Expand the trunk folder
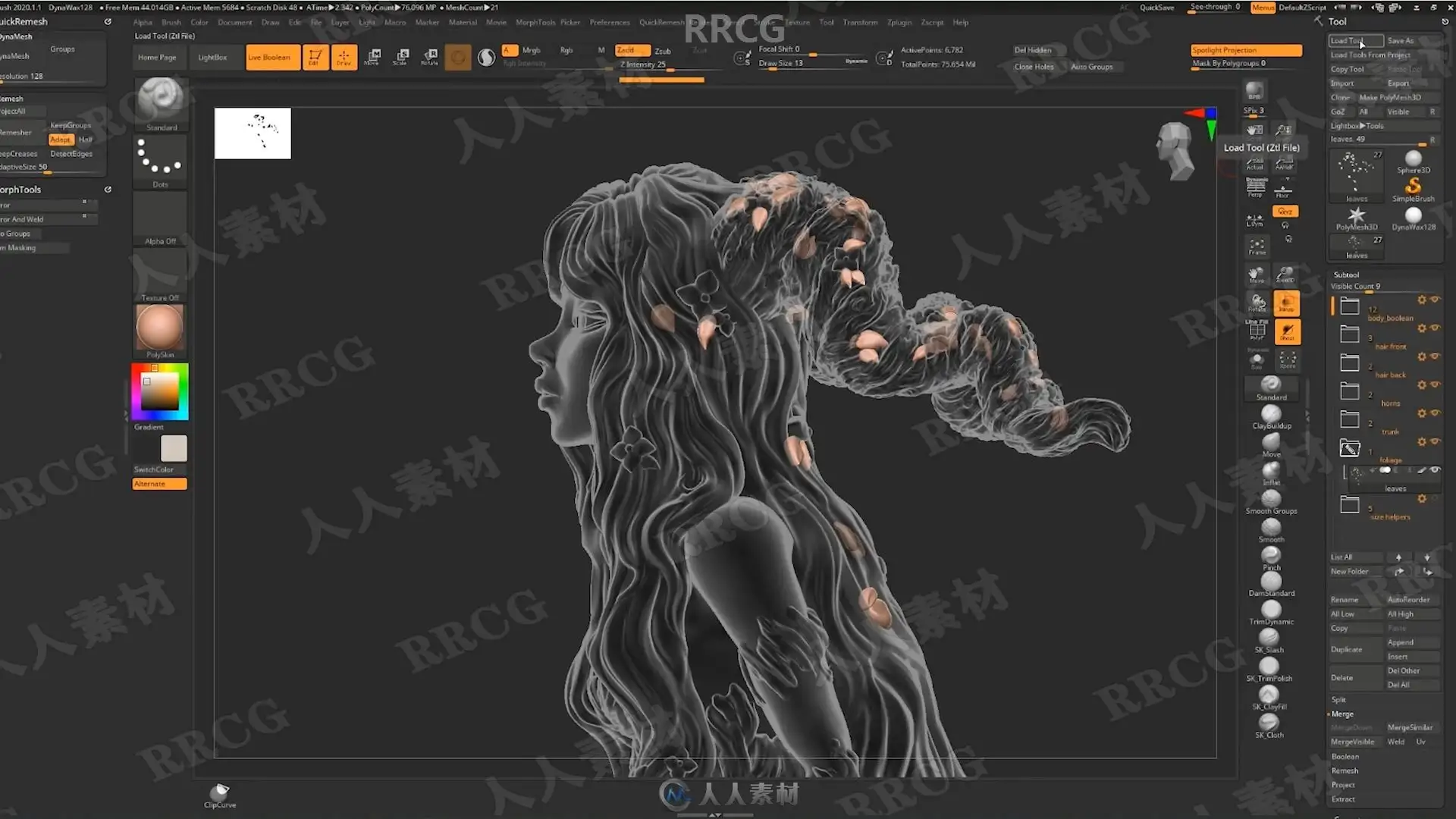This screenshot has width=1456, height=819. [1350, 419]
